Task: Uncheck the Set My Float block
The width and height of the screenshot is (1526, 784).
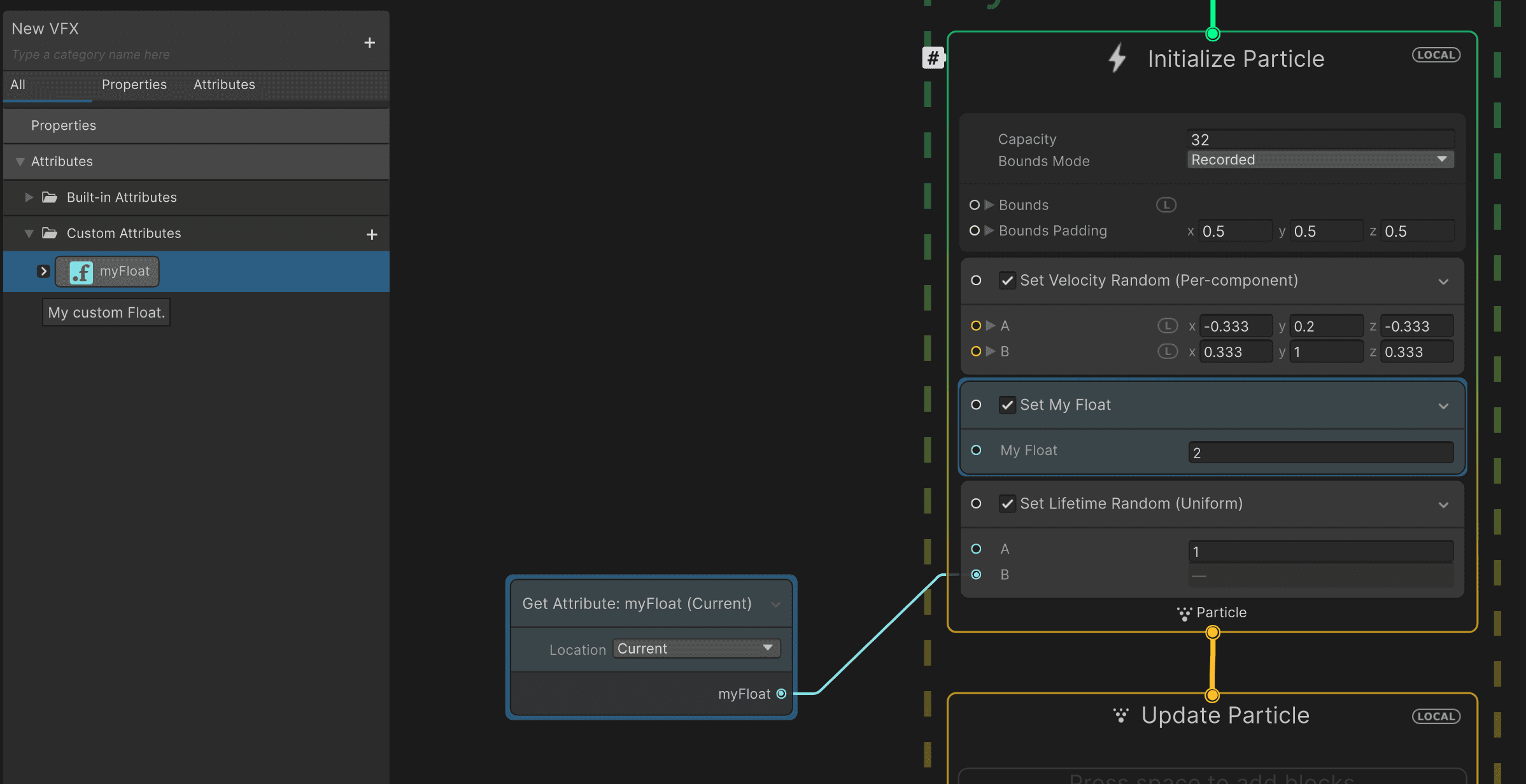Action: [1007, 405]
